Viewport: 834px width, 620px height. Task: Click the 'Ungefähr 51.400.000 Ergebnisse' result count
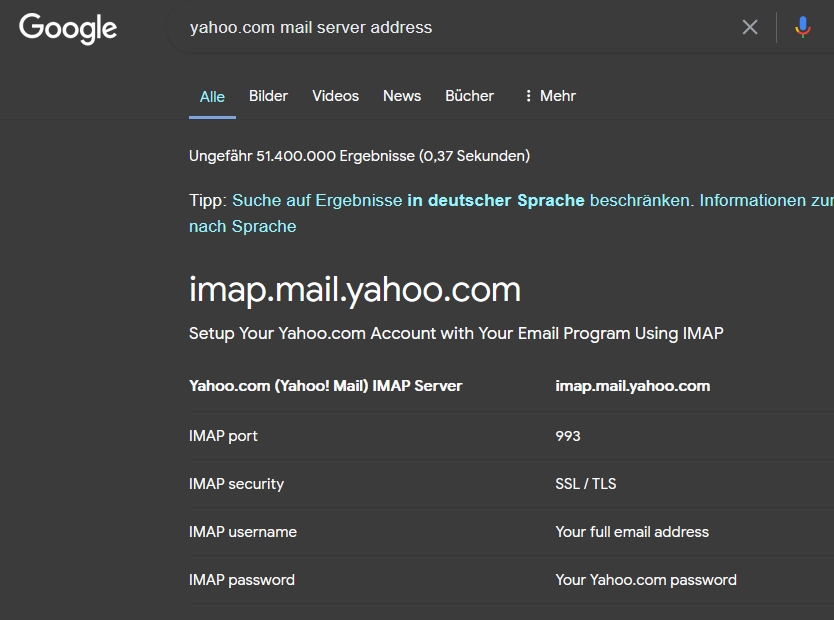click(x=359, y=156)
